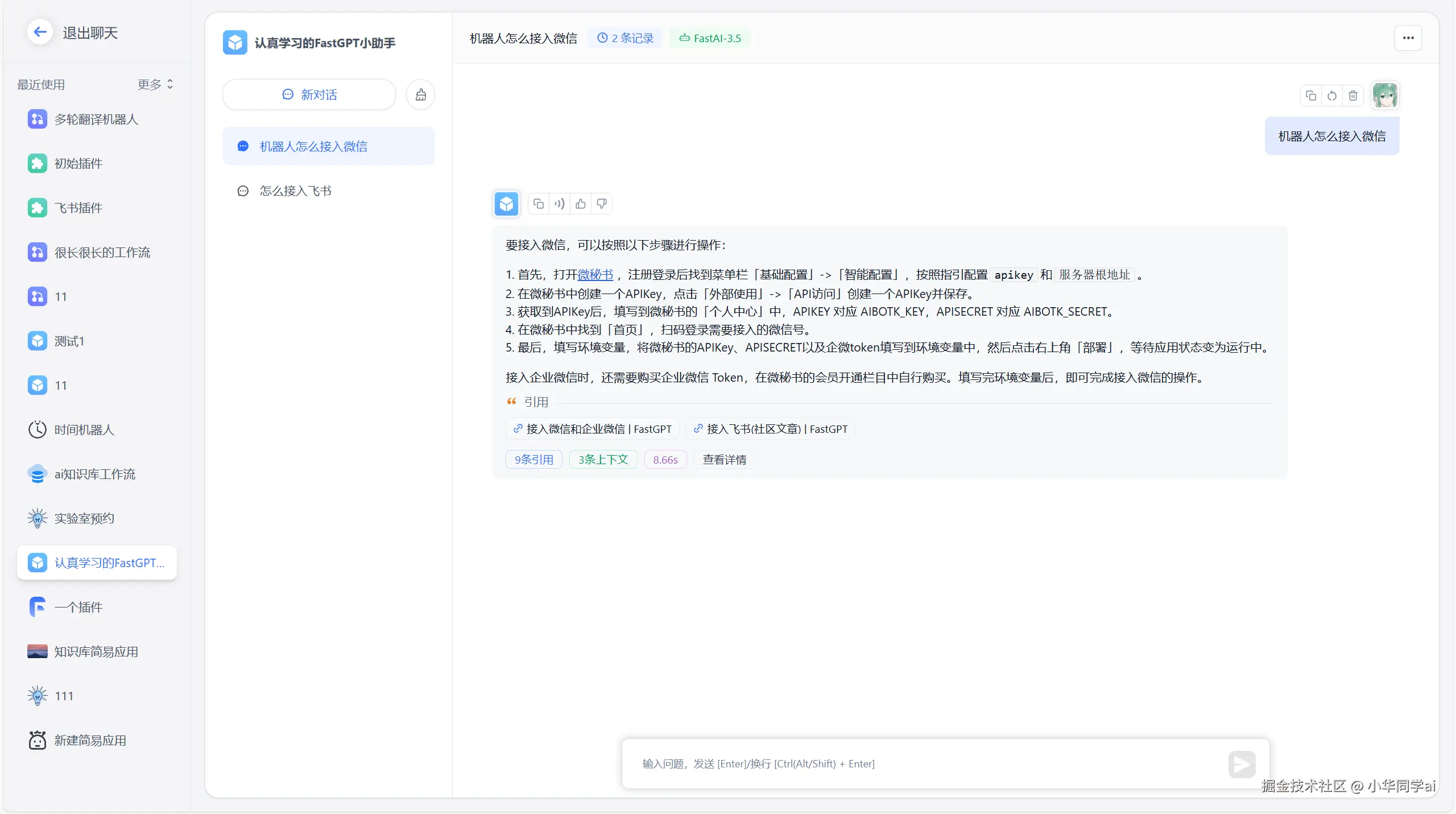Open the 微秘书 hyperlink in the answer

595,275
